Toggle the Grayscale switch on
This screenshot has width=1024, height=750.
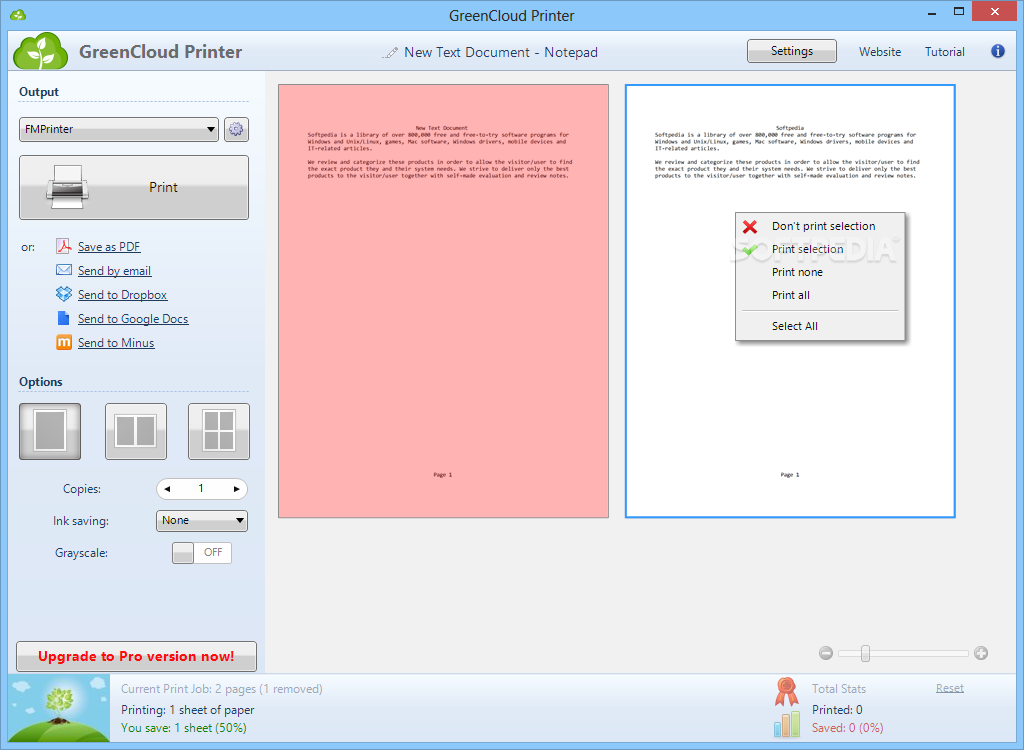tap(202, 553)
